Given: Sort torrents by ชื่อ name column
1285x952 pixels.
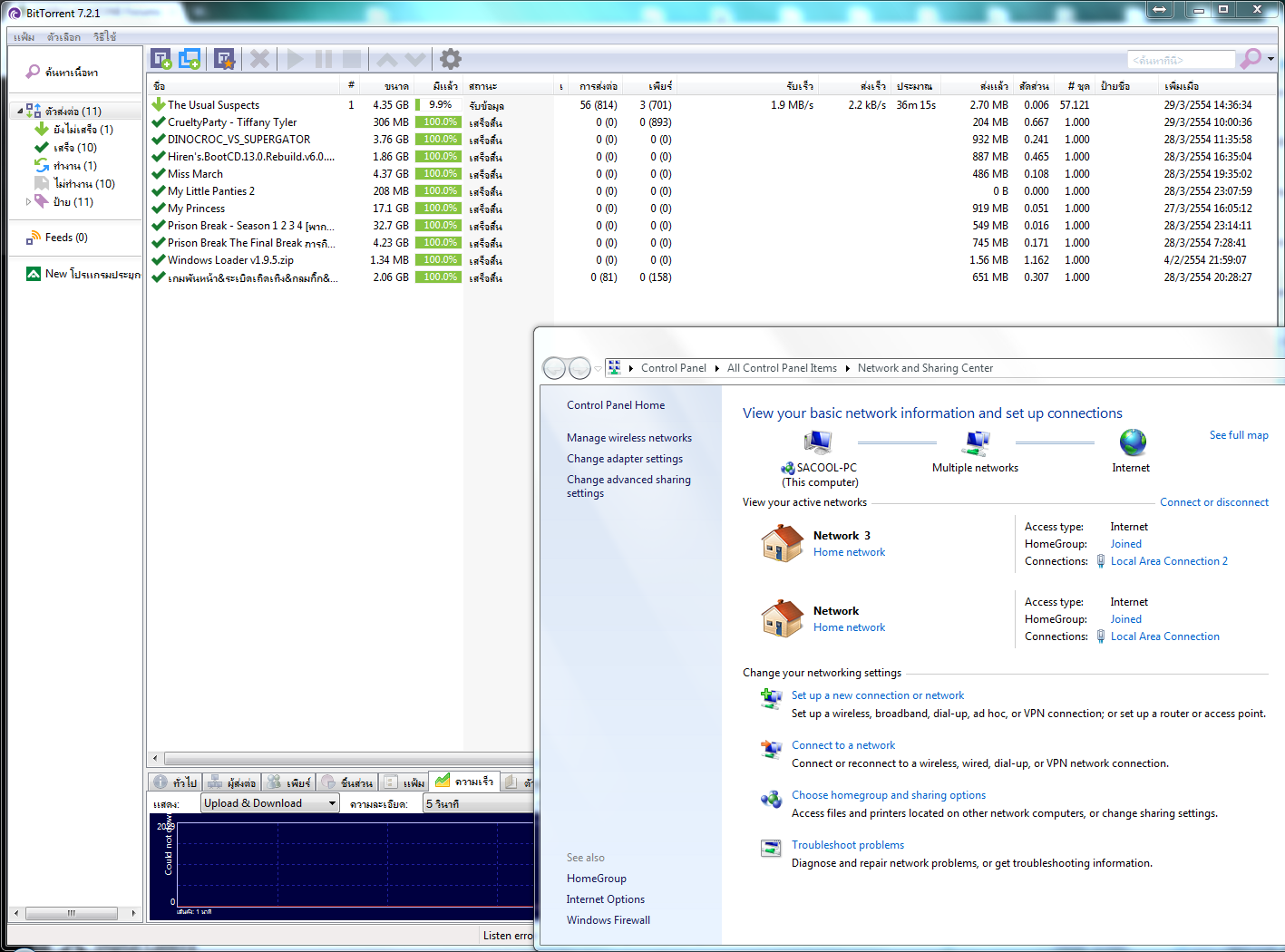Looking at the screenshot, I should click(x=245, y=86).
